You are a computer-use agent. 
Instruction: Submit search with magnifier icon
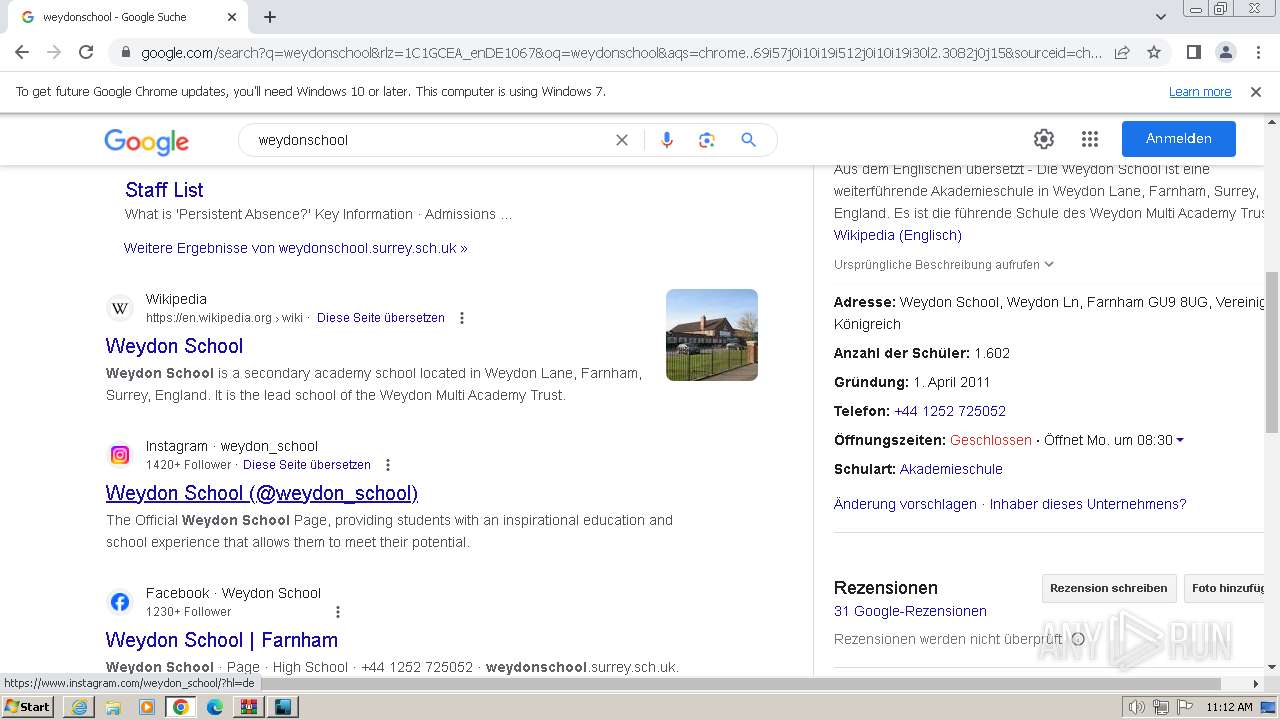pos(748,140)
